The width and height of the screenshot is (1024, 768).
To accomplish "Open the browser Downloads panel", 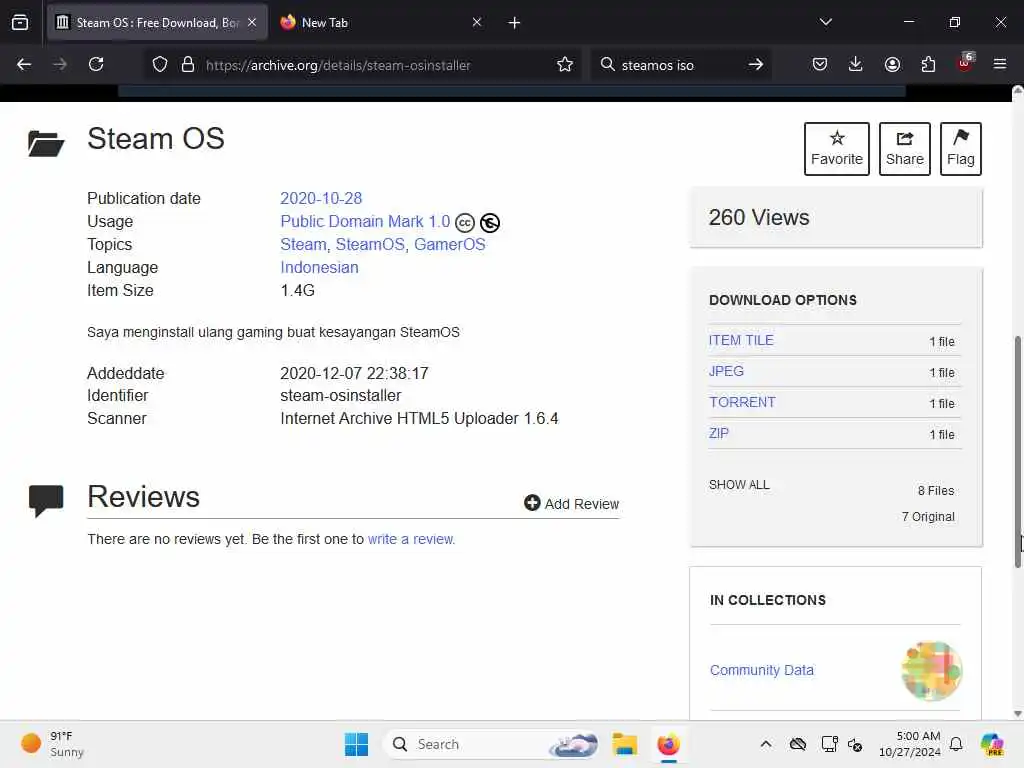I will (x=856, y=64).
